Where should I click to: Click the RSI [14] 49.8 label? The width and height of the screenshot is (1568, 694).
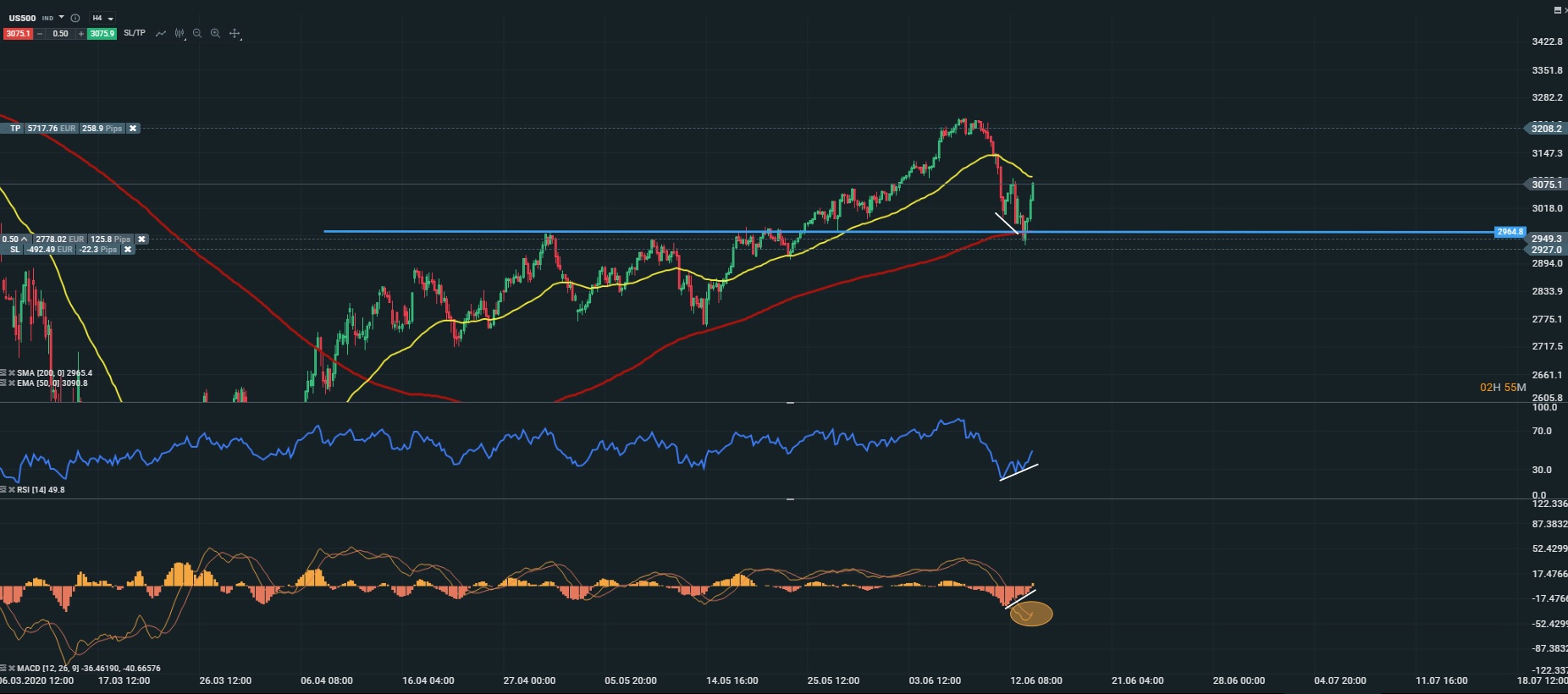[41, 490]
